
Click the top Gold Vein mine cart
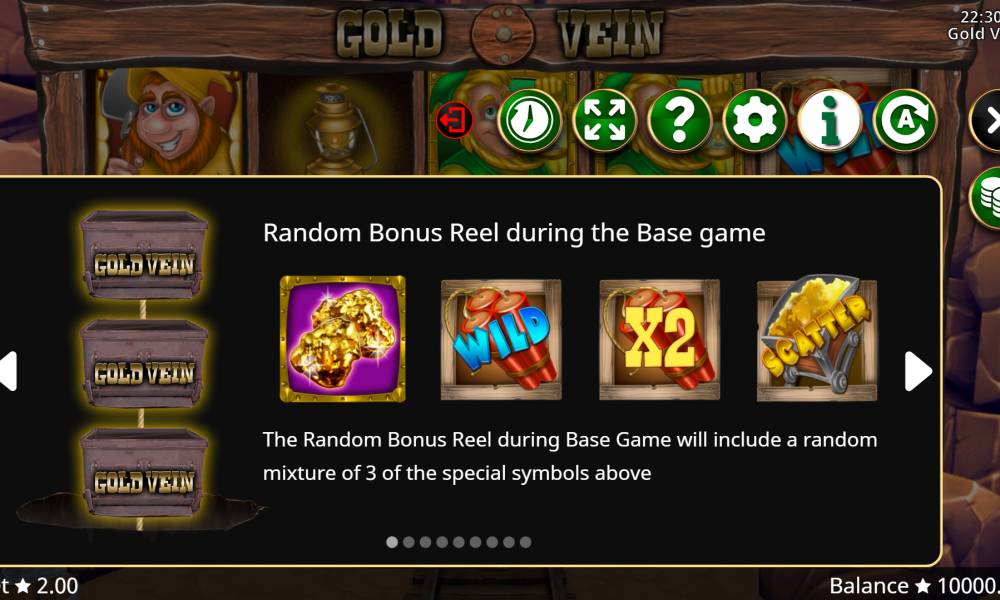click(x=143, y=254)
